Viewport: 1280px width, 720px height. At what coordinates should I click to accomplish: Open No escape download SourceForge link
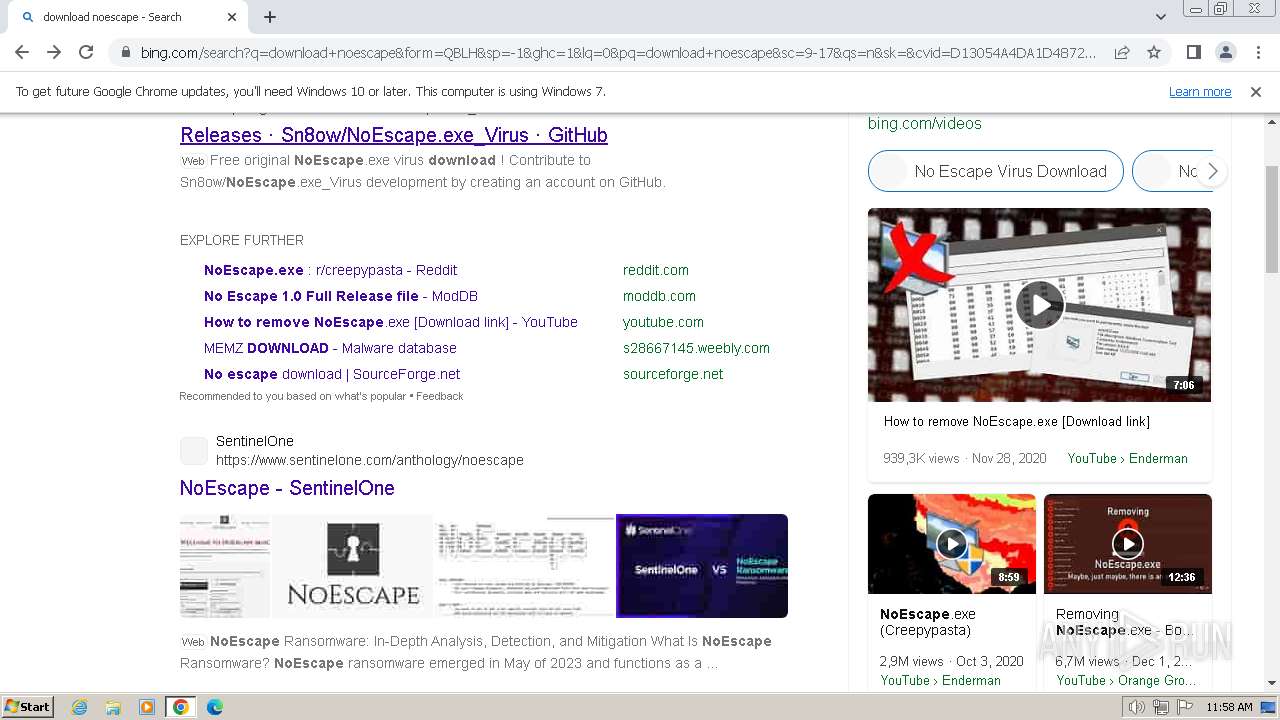pyautogui.click(x=332, y=374)
